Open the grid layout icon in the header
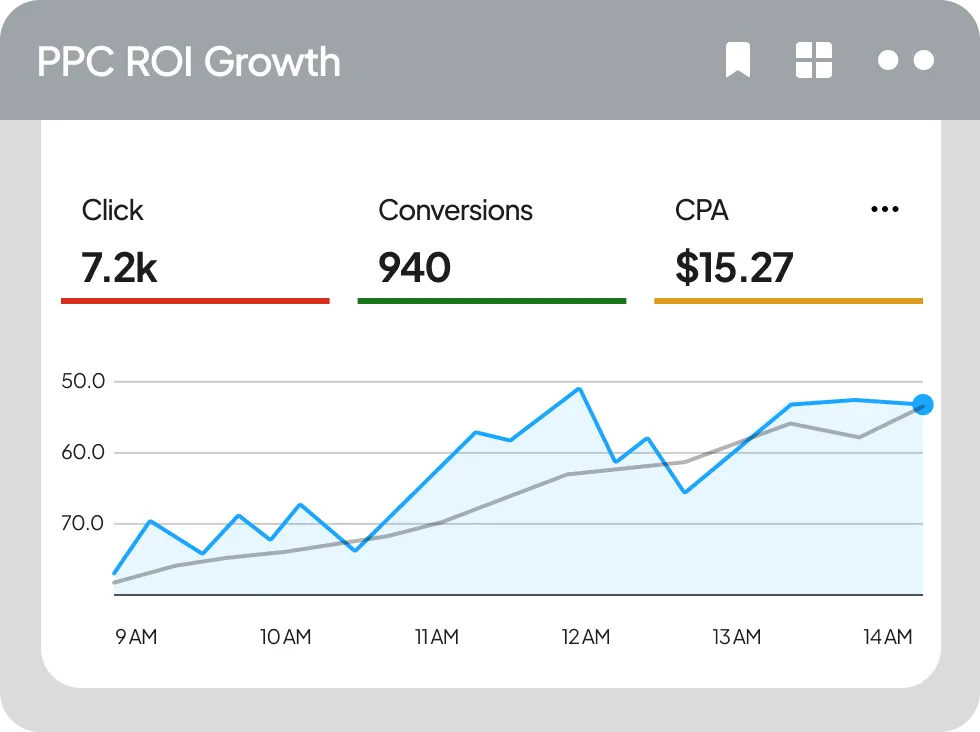This screenshot has width=980, height=732. pos(813,61)
